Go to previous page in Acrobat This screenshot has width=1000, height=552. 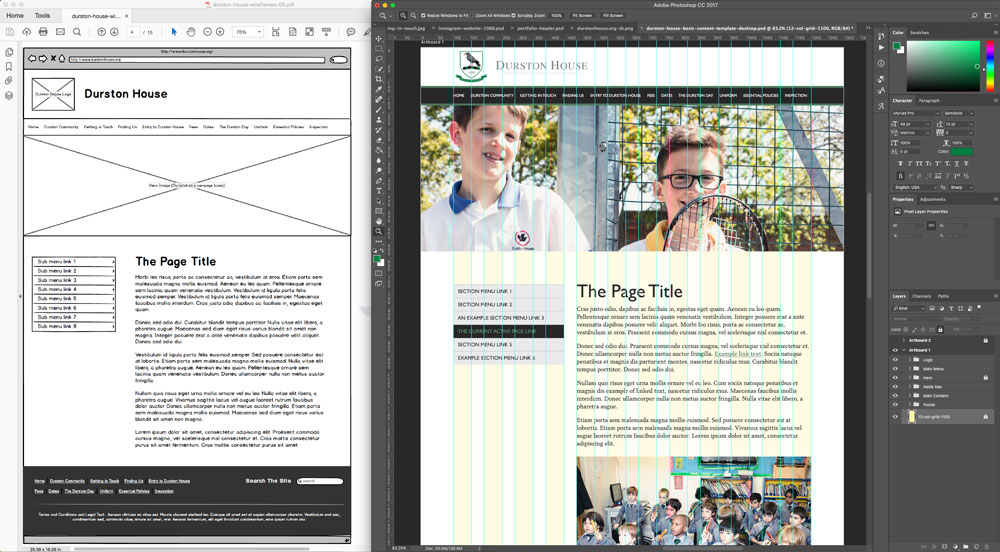tap(101, 31)
